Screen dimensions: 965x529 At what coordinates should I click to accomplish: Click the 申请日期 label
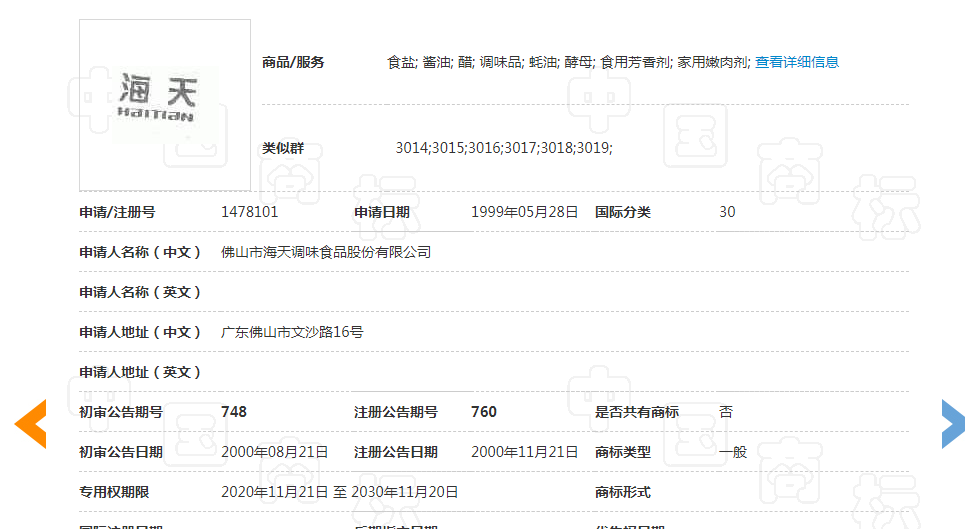tap(382, 212)
